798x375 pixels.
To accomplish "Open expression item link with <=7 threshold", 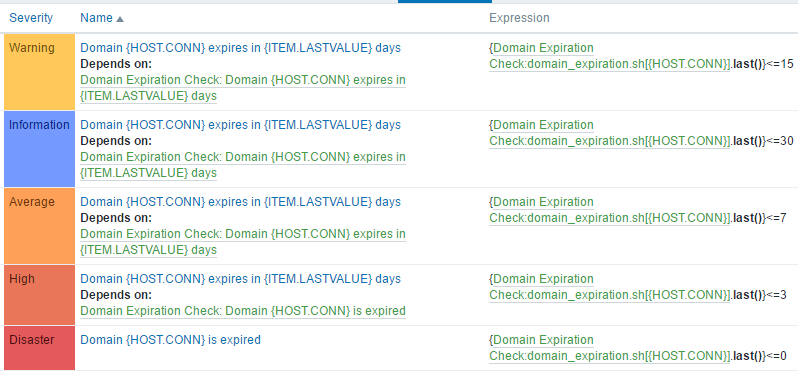I will (x=610, y=210).
